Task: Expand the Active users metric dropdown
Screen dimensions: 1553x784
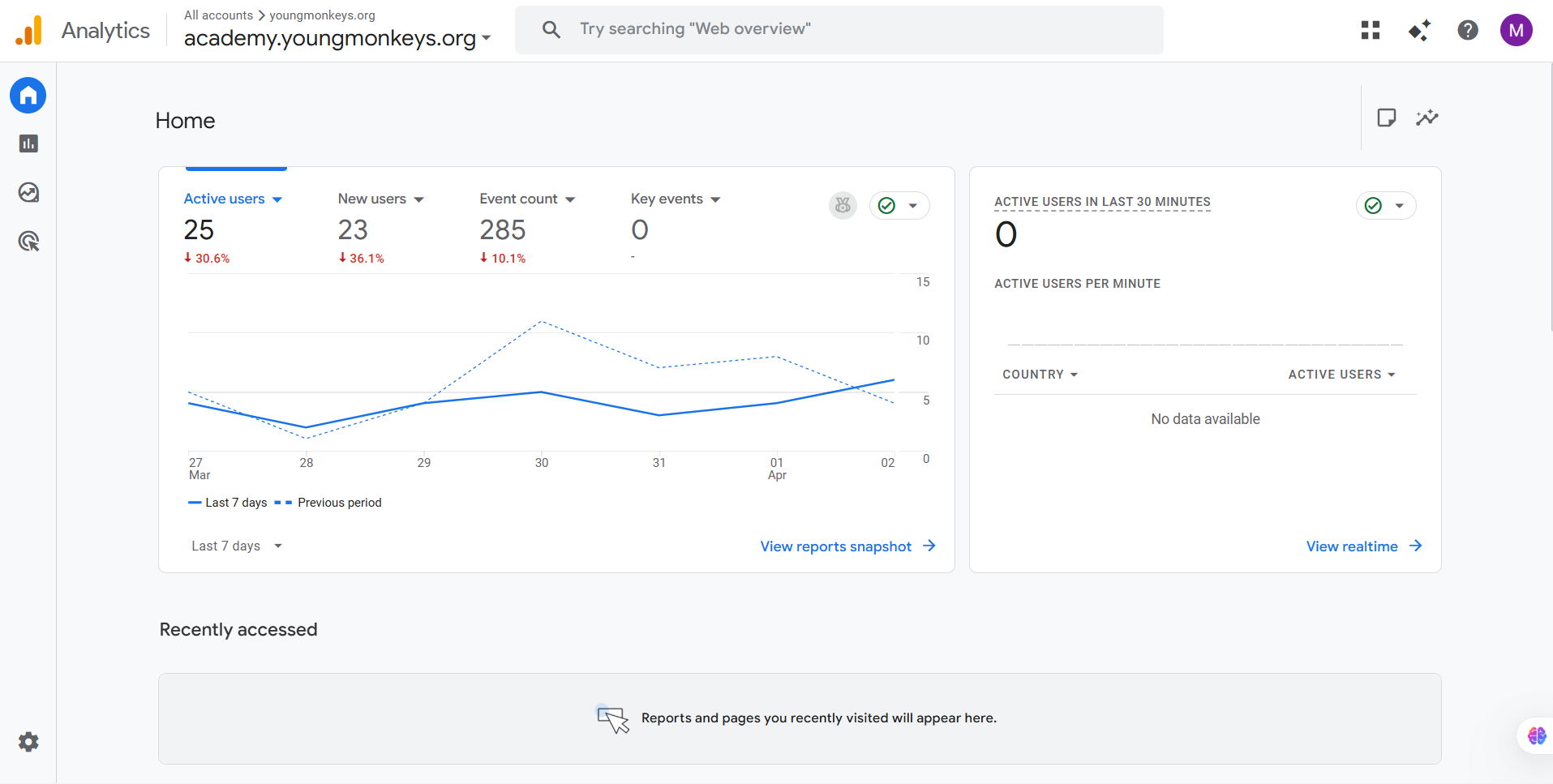Action: 277,199
